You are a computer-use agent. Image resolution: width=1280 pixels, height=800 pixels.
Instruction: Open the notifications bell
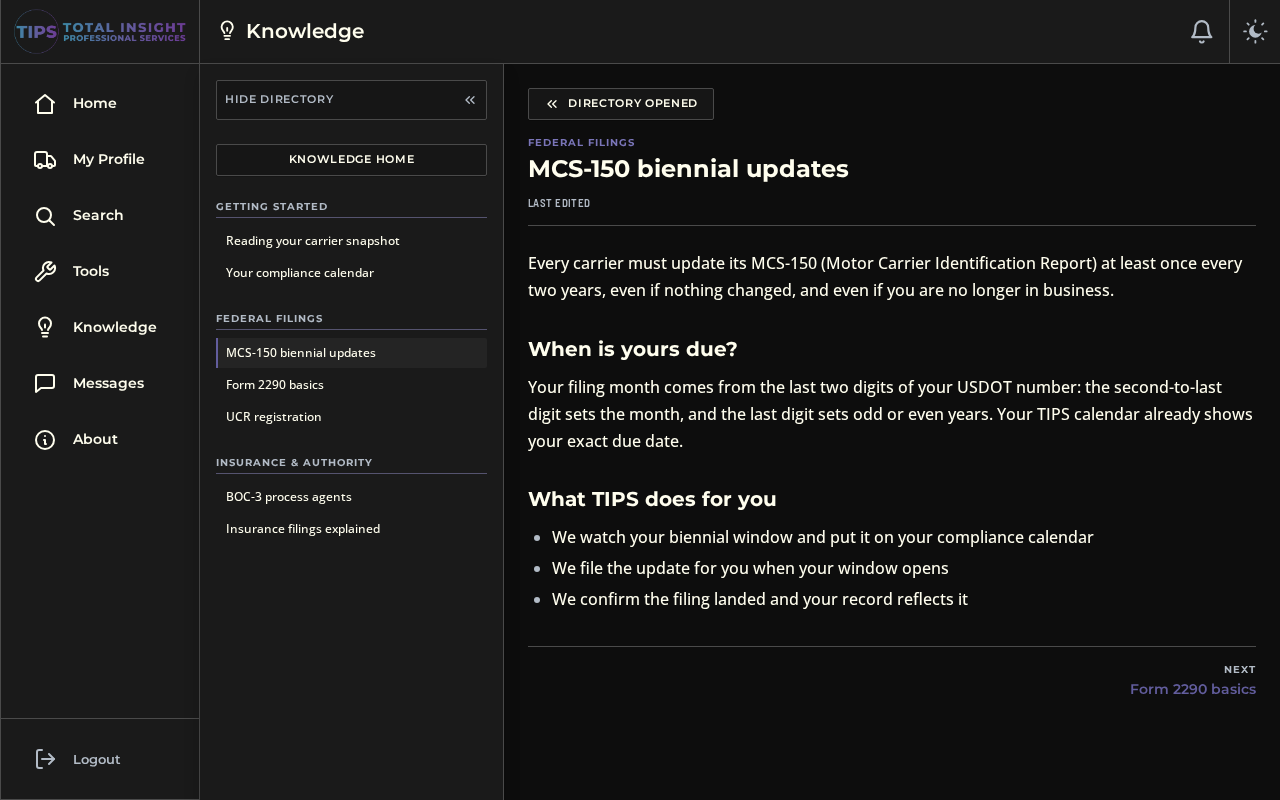[x=1202, y=31]
